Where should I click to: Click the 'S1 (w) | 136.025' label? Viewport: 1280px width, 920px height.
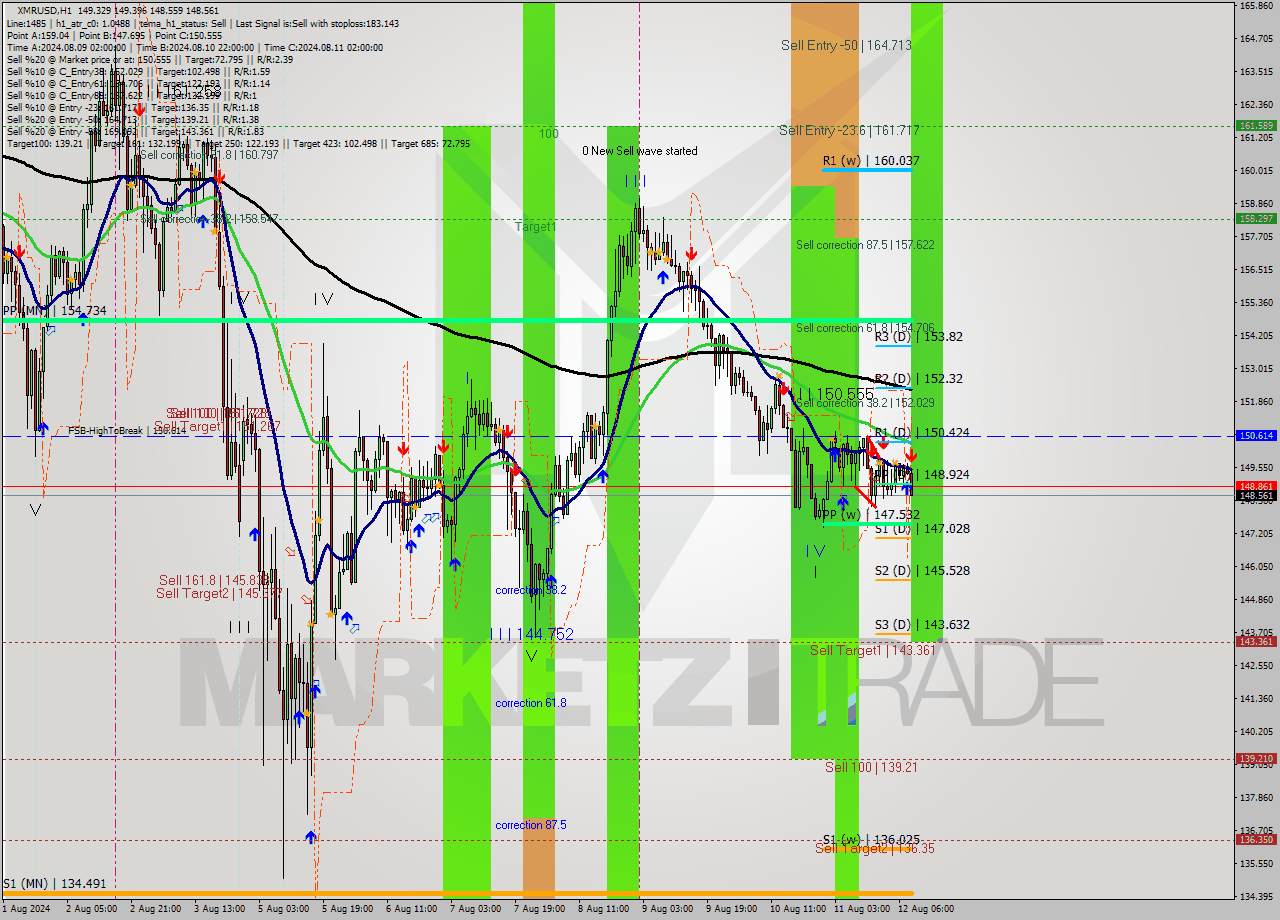pos(871,839)
